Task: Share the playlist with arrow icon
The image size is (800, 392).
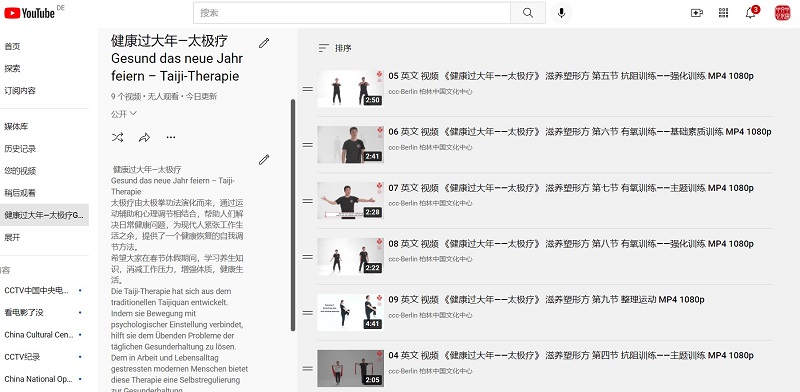Action: coord(144,137)
